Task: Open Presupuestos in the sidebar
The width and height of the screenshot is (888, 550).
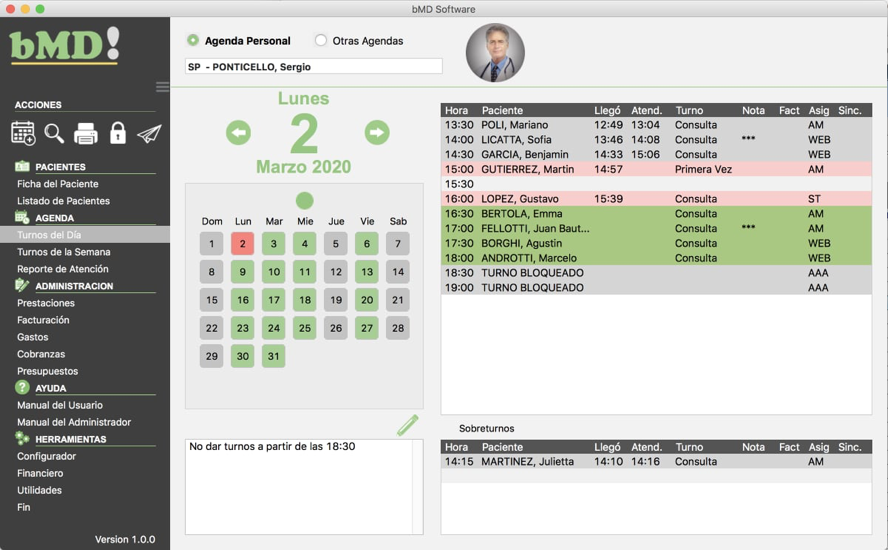Action: tap(48, 371)
